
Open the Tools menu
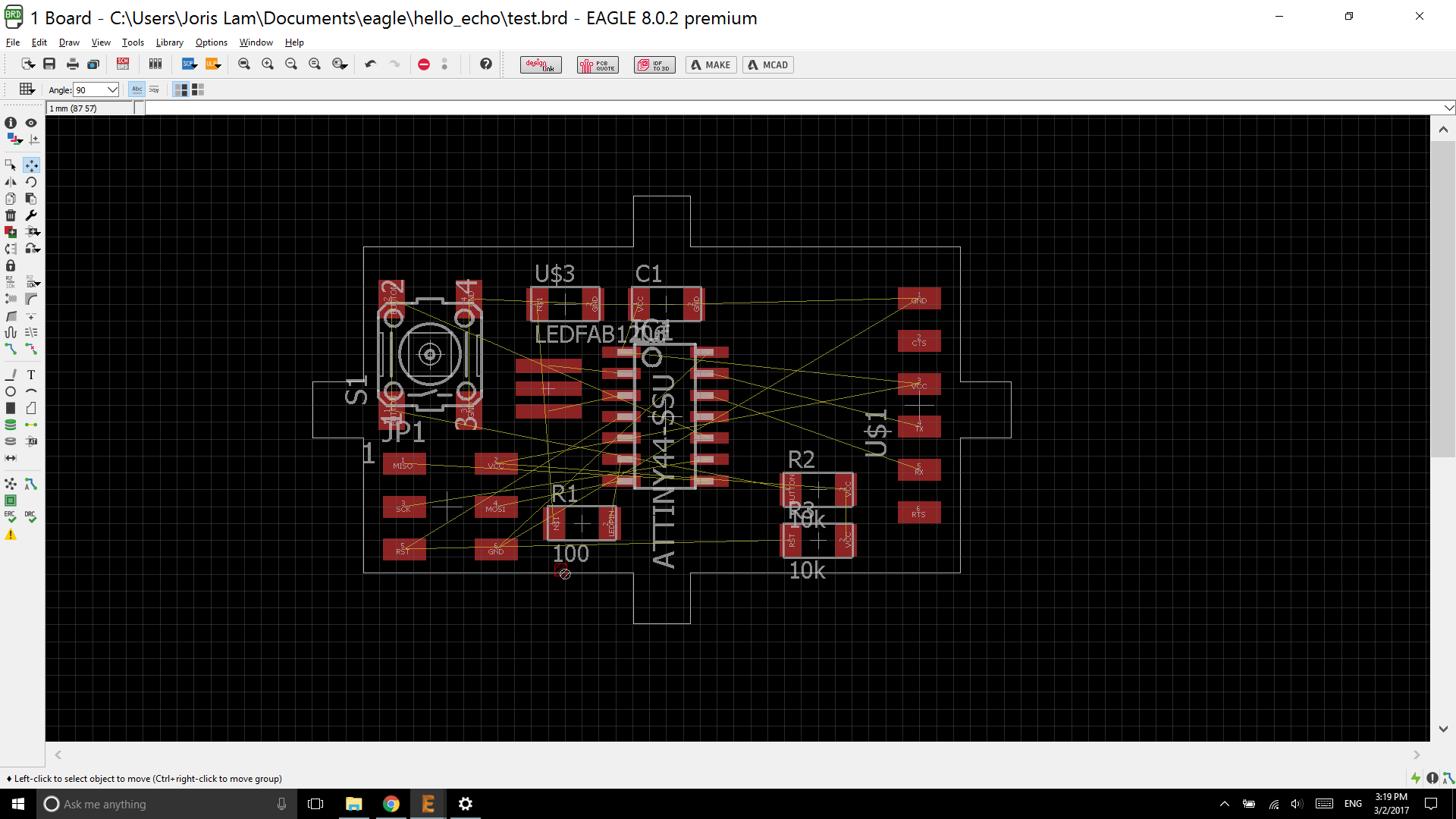(x=133, y=42)
